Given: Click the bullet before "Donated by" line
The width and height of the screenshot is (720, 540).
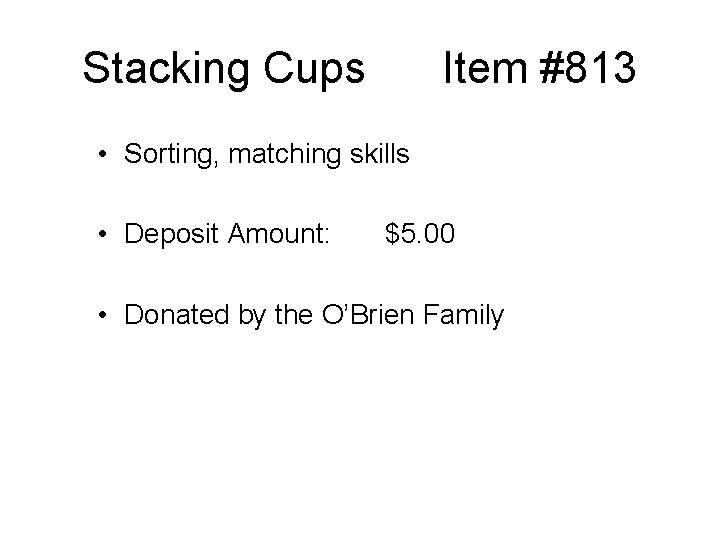Looking at the screenshot, I should click(103, 317).
